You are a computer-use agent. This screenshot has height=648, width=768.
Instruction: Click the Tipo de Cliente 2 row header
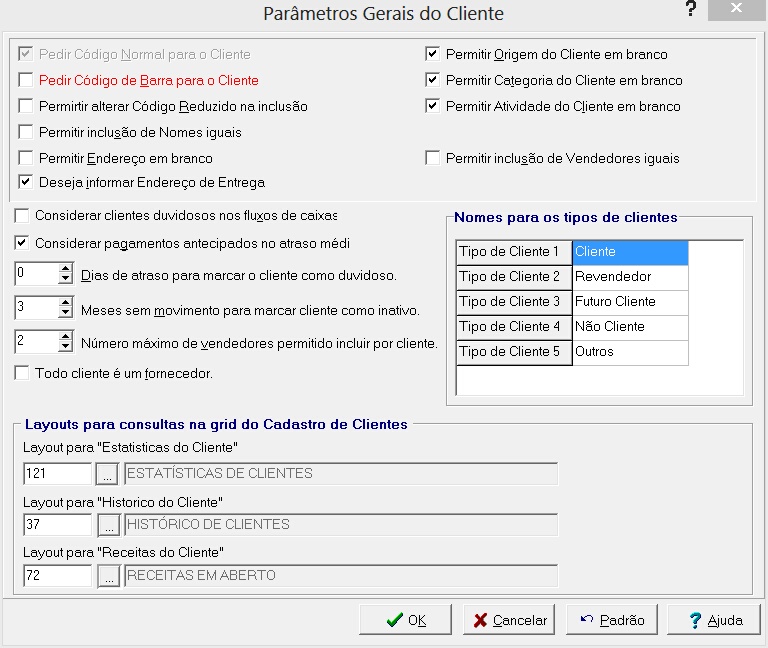pyautogui.click(x=514, y=277)
